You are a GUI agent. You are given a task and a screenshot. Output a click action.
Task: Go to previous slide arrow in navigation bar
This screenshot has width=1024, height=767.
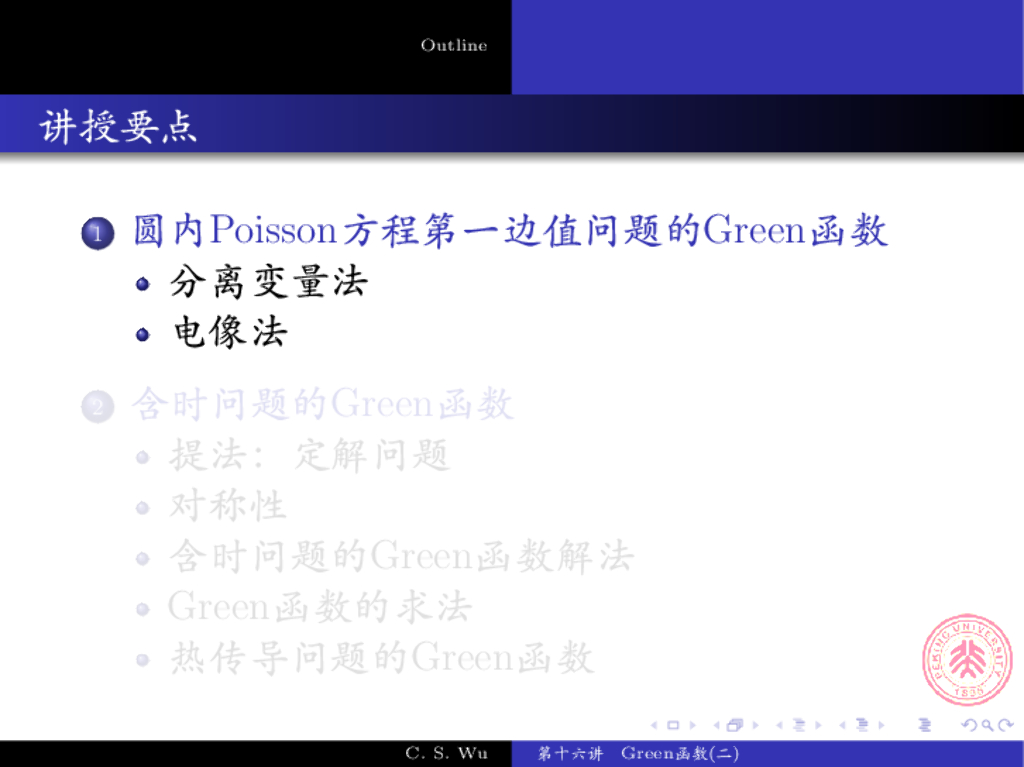(654, 725)
